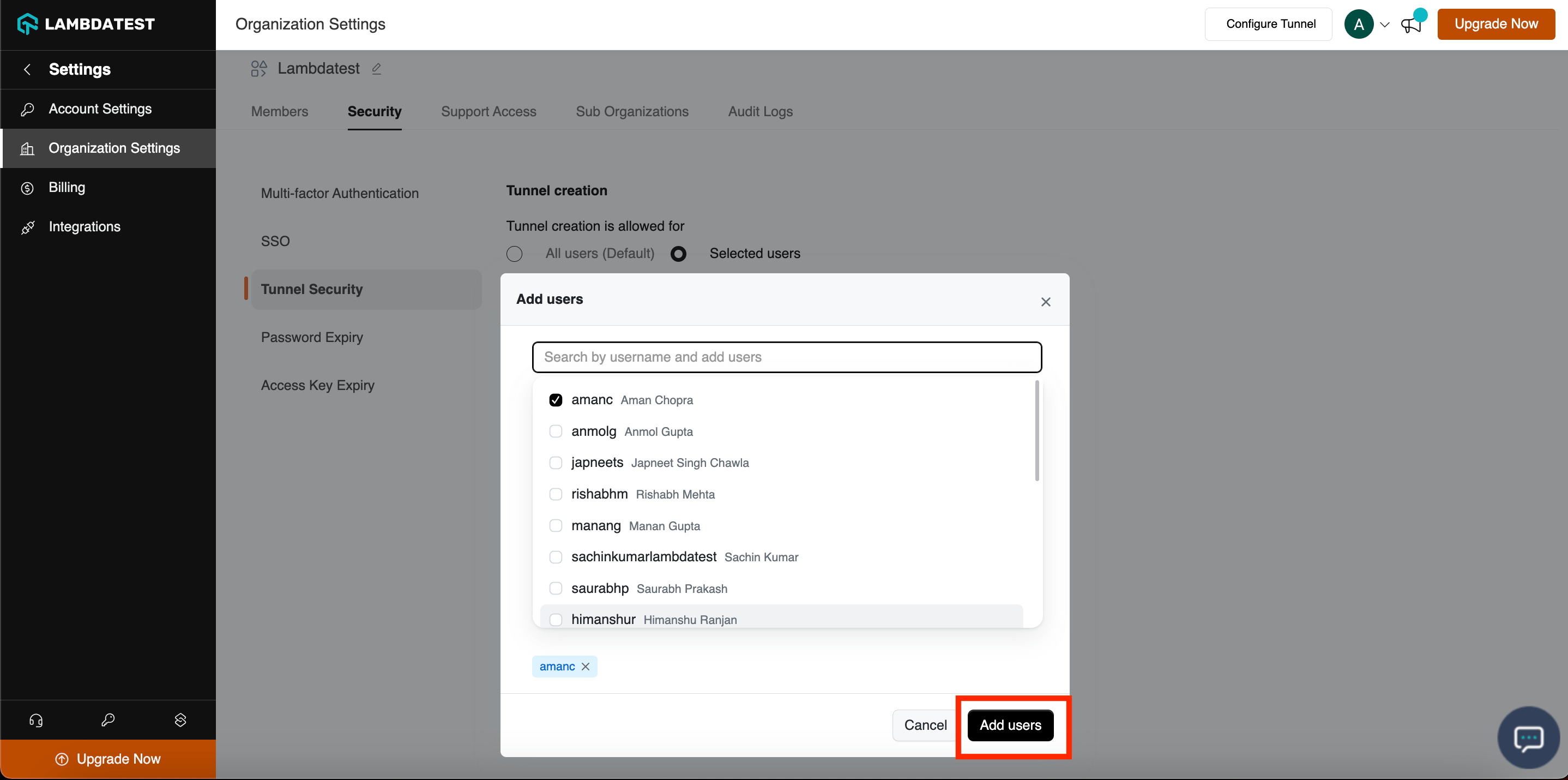The height and width of the screenshot is (780, 1568).
Task: Click the pencil icon beside Lambdatest name
Action: click(x=376, y=69)
